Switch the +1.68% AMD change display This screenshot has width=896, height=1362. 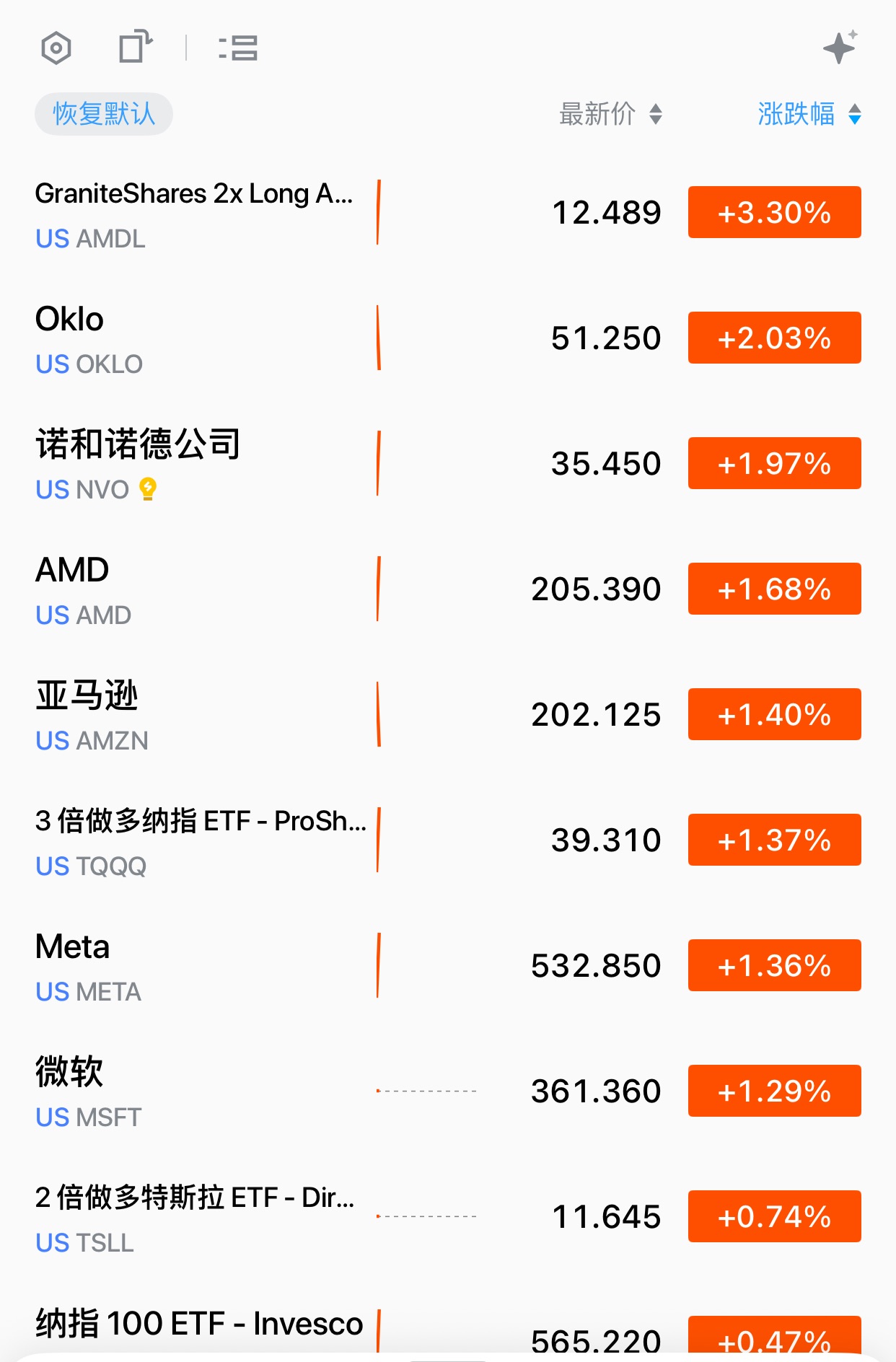tap(774, 589)
